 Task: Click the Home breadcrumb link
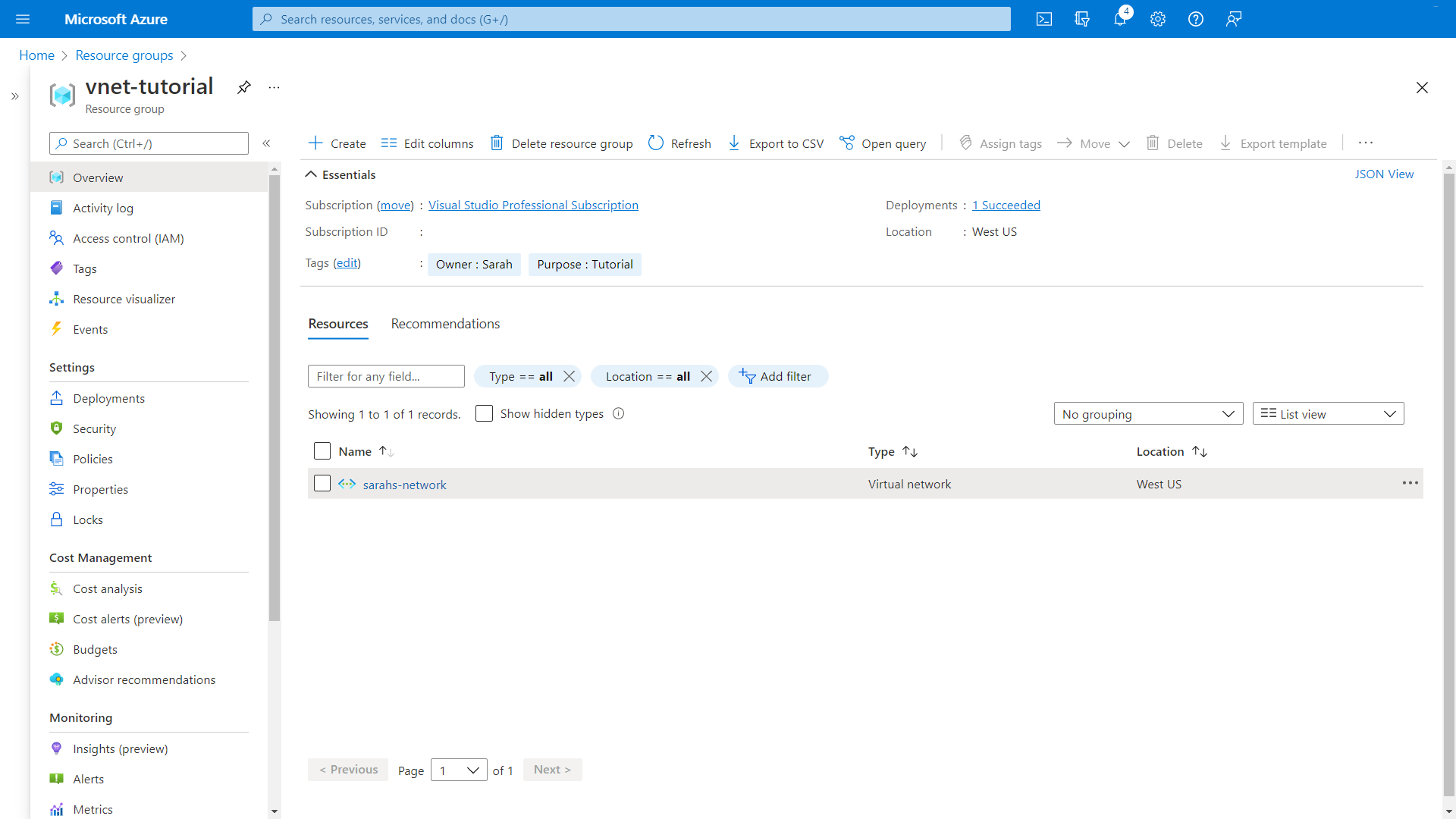36,55
